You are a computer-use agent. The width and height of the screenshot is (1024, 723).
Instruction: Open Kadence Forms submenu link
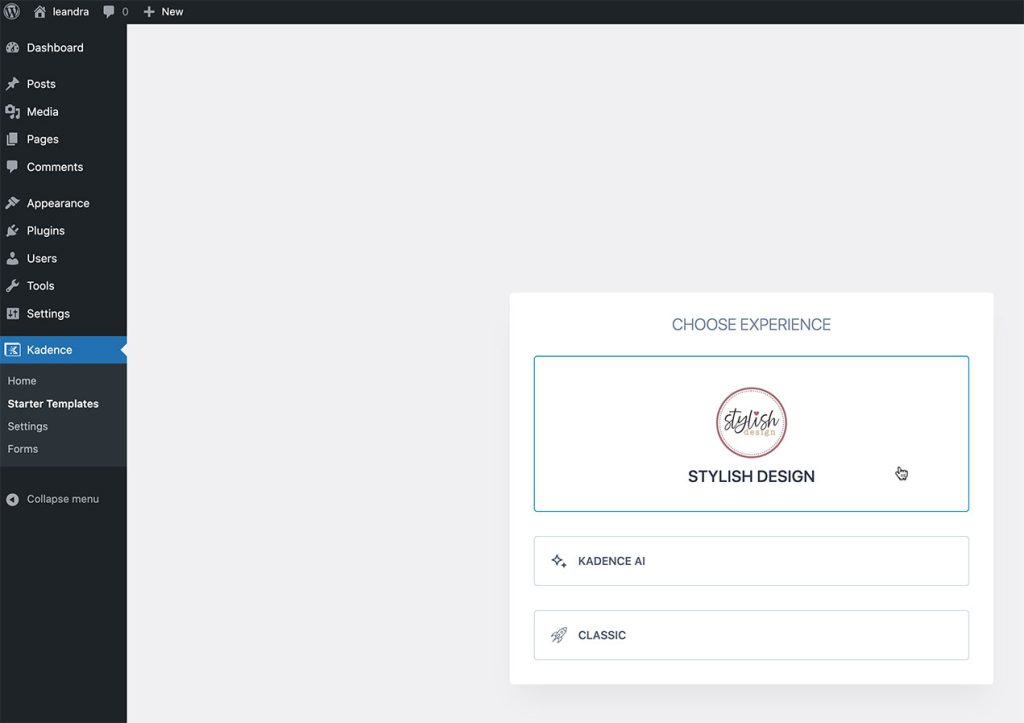(23, 449)
